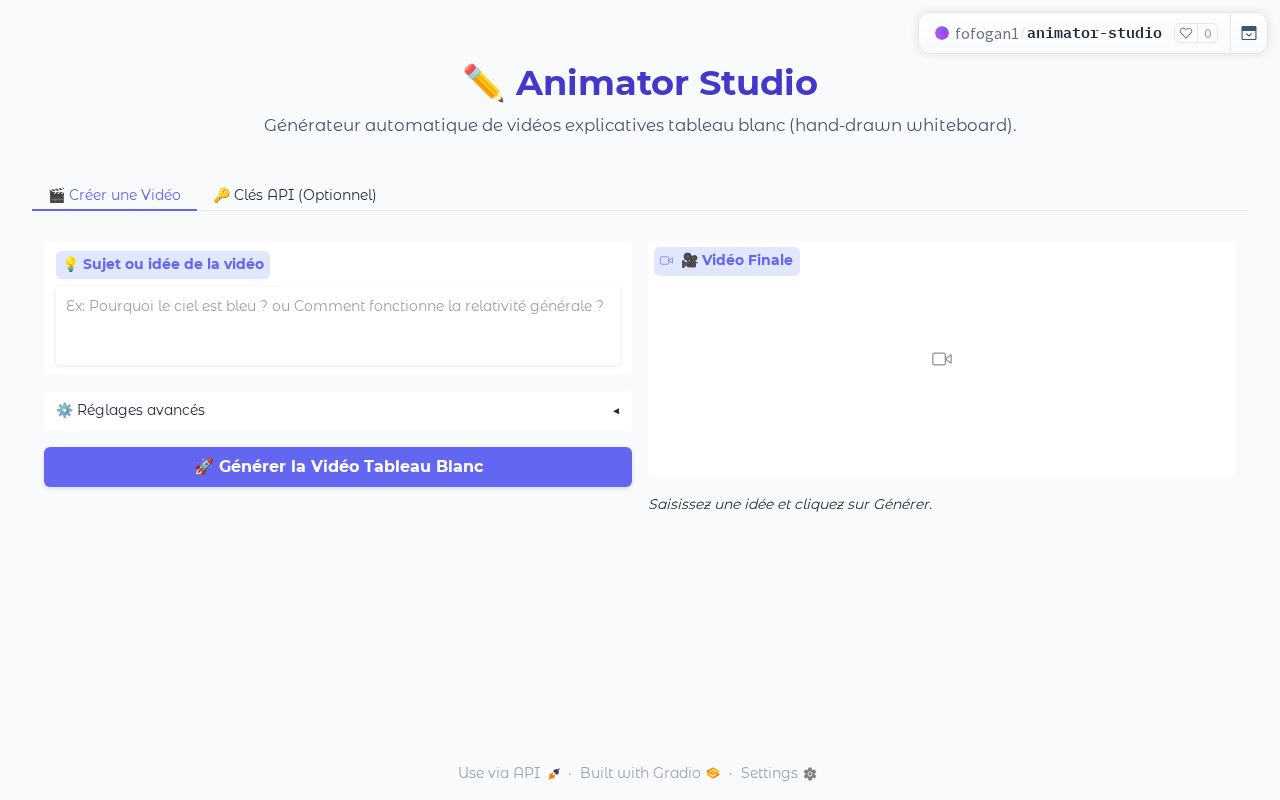Viewport: 1280px width, 800px height.
Task: Click the fofogan1 username link
Action: pyautogui.click(x=987, y=33)
